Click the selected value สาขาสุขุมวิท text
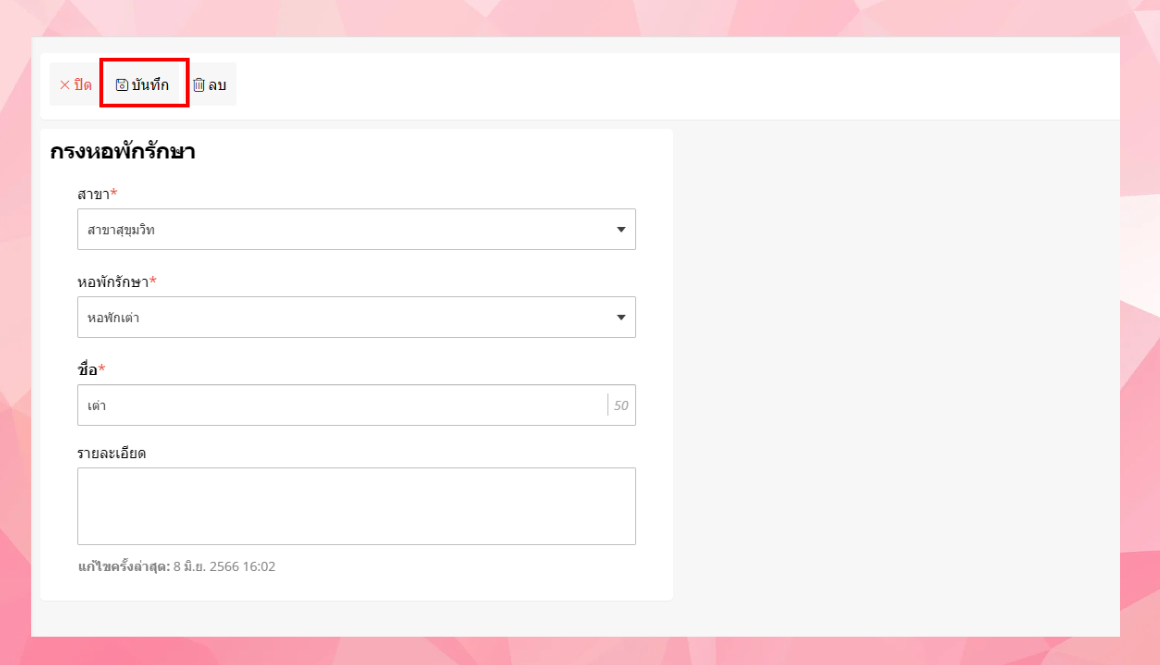1160x665 pixels. (121, 230)
